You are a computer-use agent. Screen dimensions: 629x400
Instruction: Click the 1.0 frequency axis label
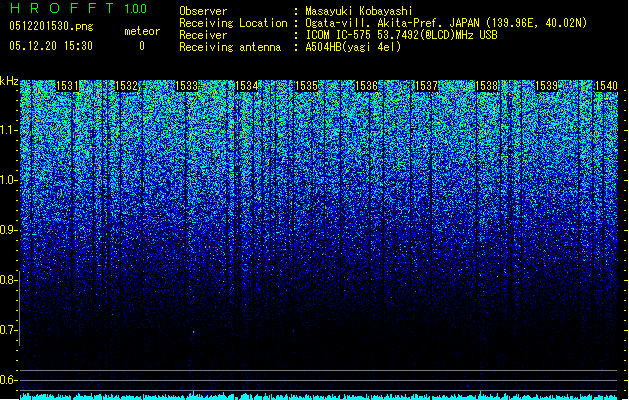point(8,181)
